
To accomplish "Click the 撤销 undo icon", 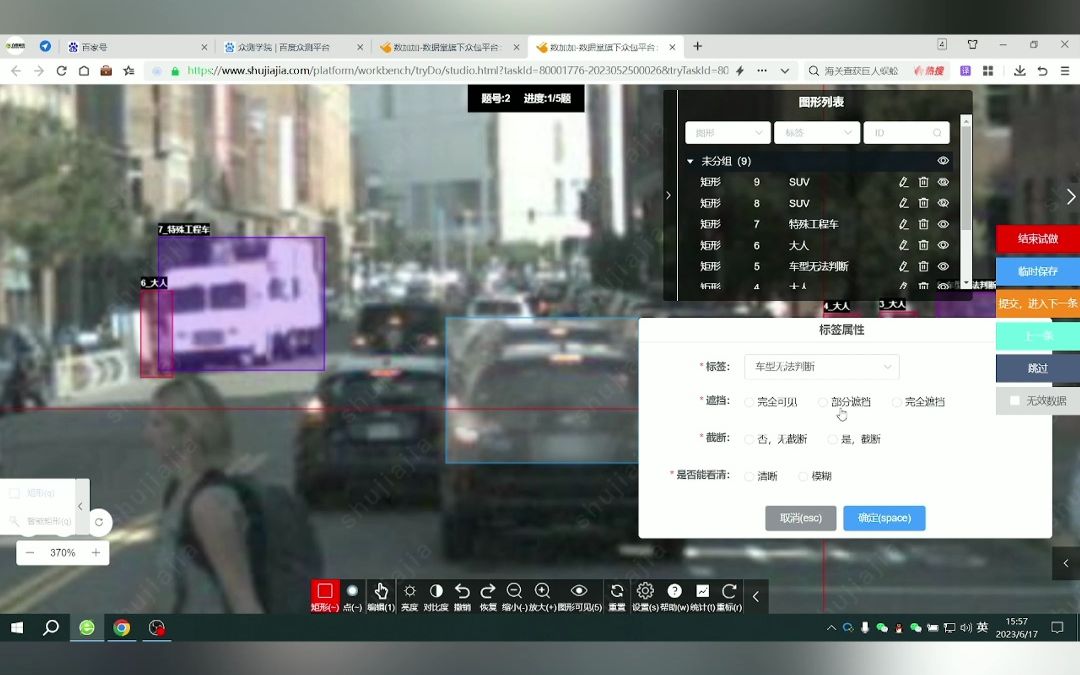I will tap(461, 590).
